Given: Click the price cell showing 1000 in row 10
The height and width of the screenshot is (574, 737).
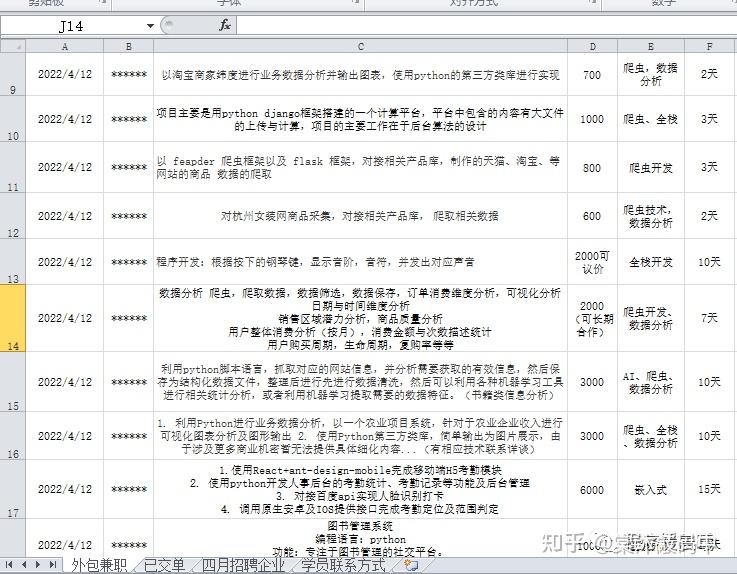Looking at the screenshot, I should (592, 119).
